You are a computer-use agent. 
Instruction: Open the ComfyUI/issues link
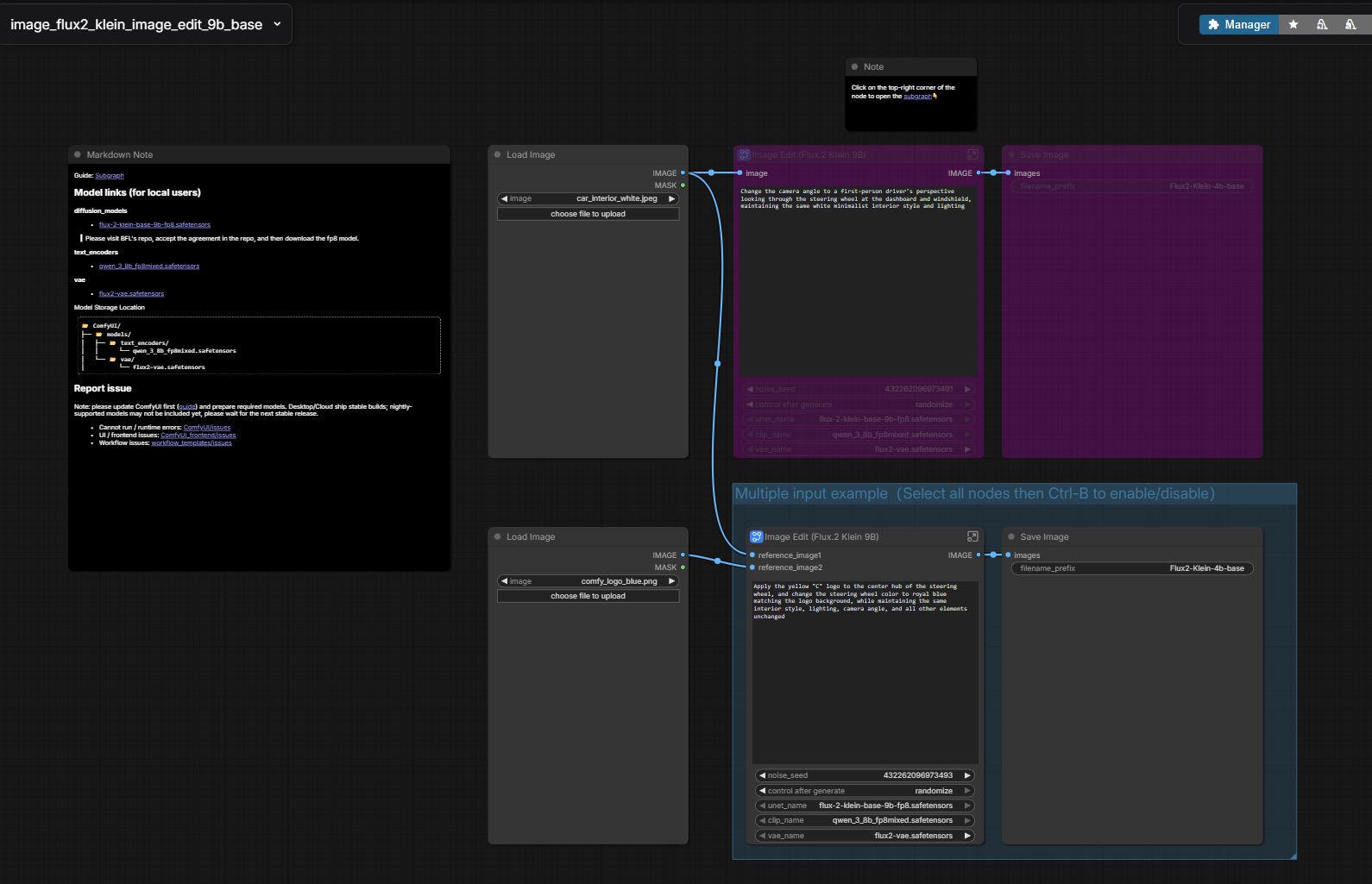207,428
